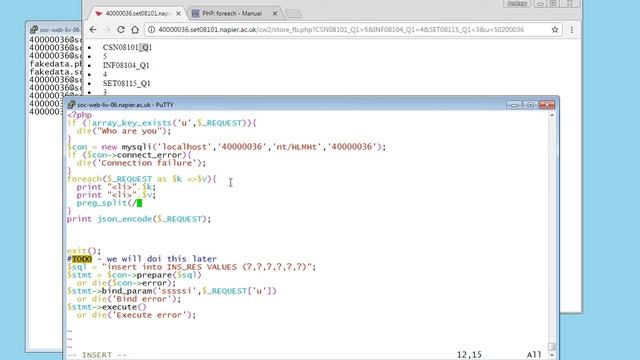Screen dimensions: 640x360
Task: Click the die("Who are you") line
Action: pos(124,131)
